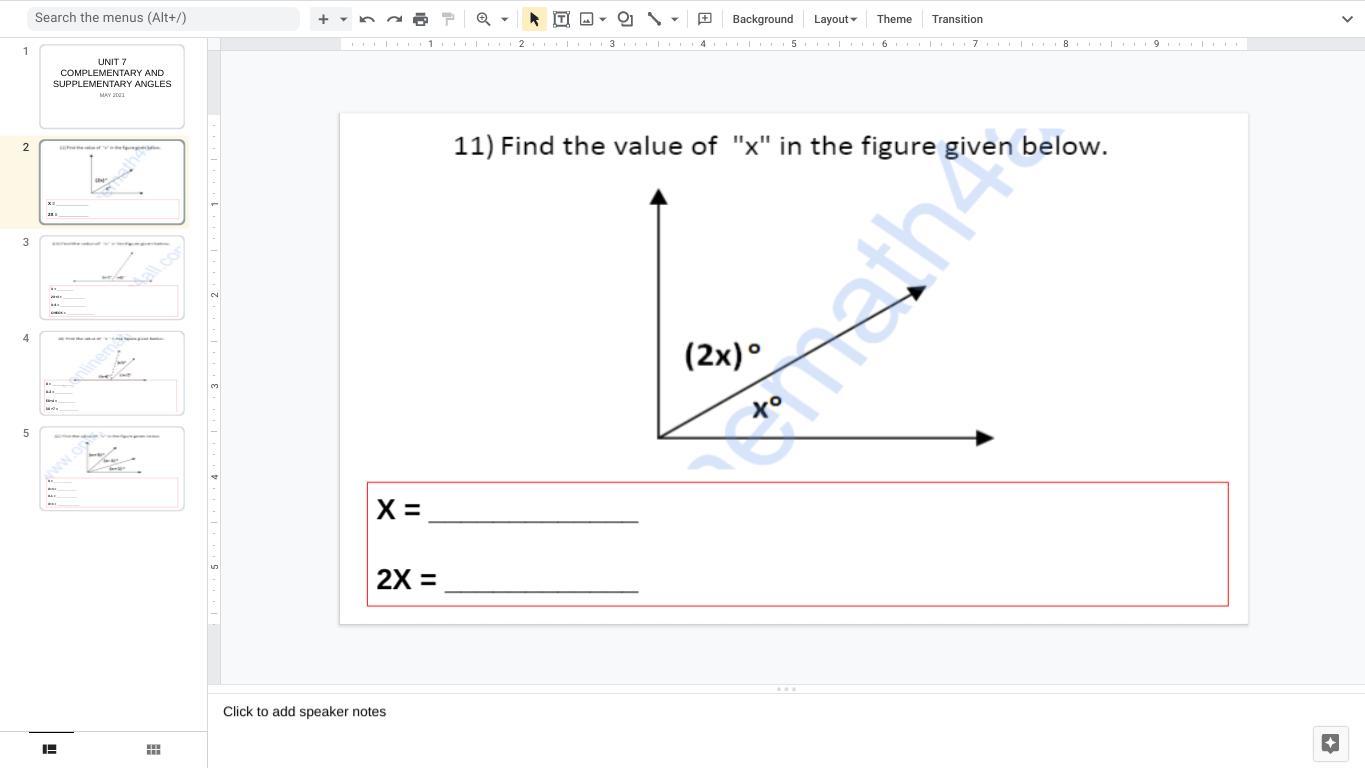The width and height of the screenshot is (1365, 768).
Task: Select the Line tool
Action: point(654,19)
